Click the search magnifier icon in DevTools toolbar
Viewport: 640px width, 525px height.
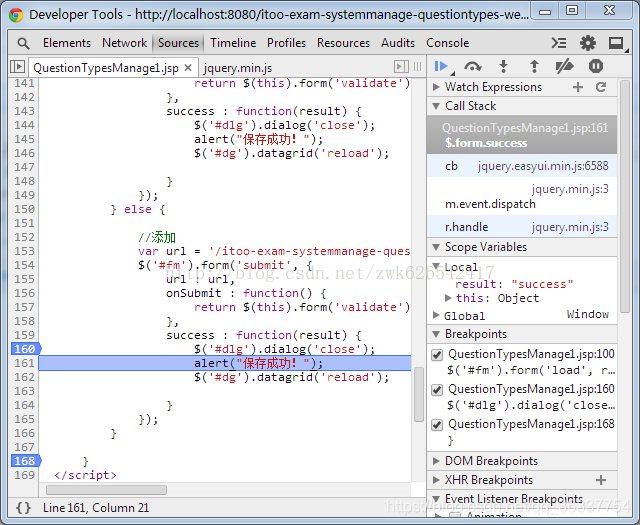[23, 43]
